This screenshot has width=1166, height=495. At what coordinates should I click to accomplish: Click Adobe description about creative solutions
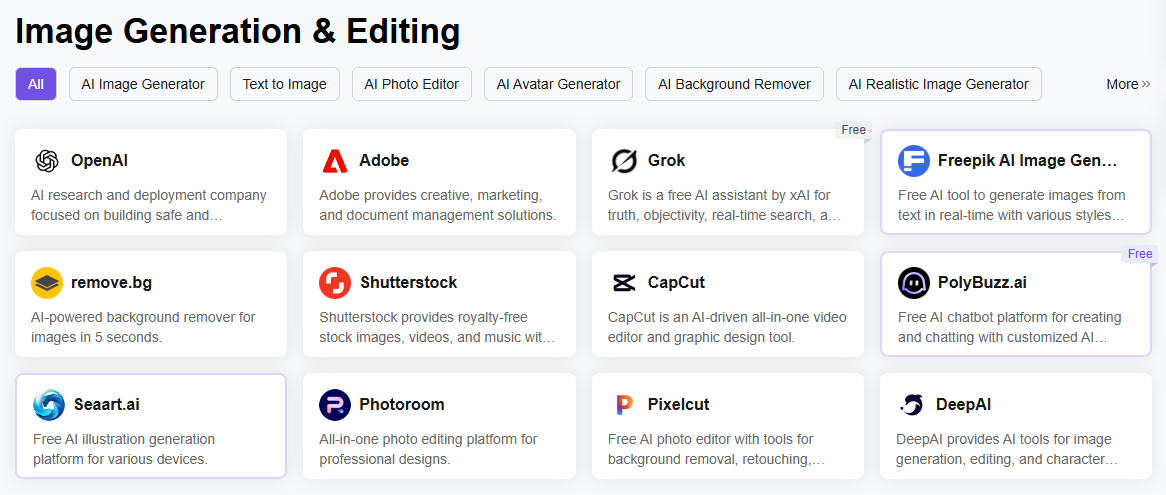coord(438,206)
